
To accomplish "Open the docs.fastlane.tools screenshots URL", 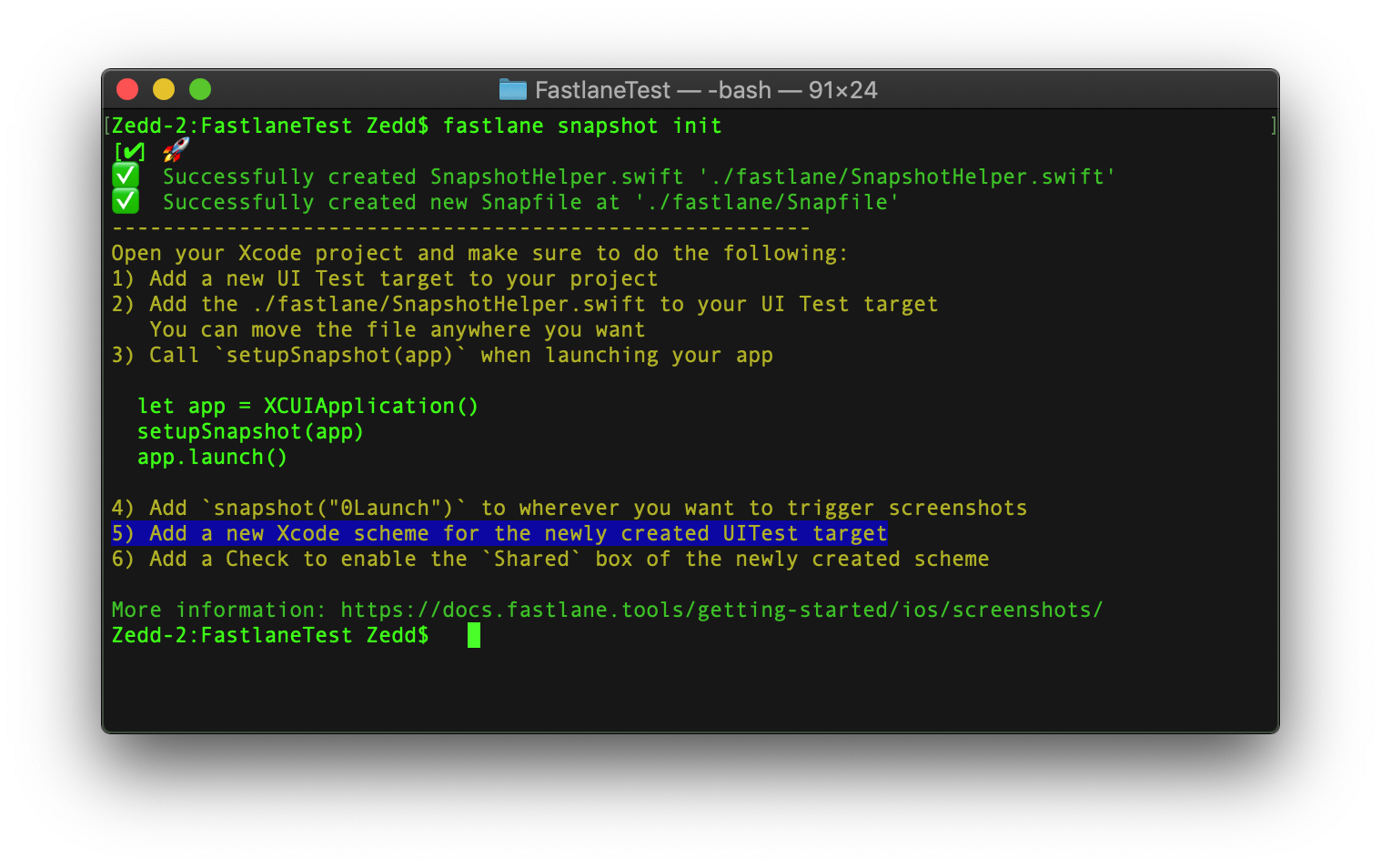I will coord(721,610).
